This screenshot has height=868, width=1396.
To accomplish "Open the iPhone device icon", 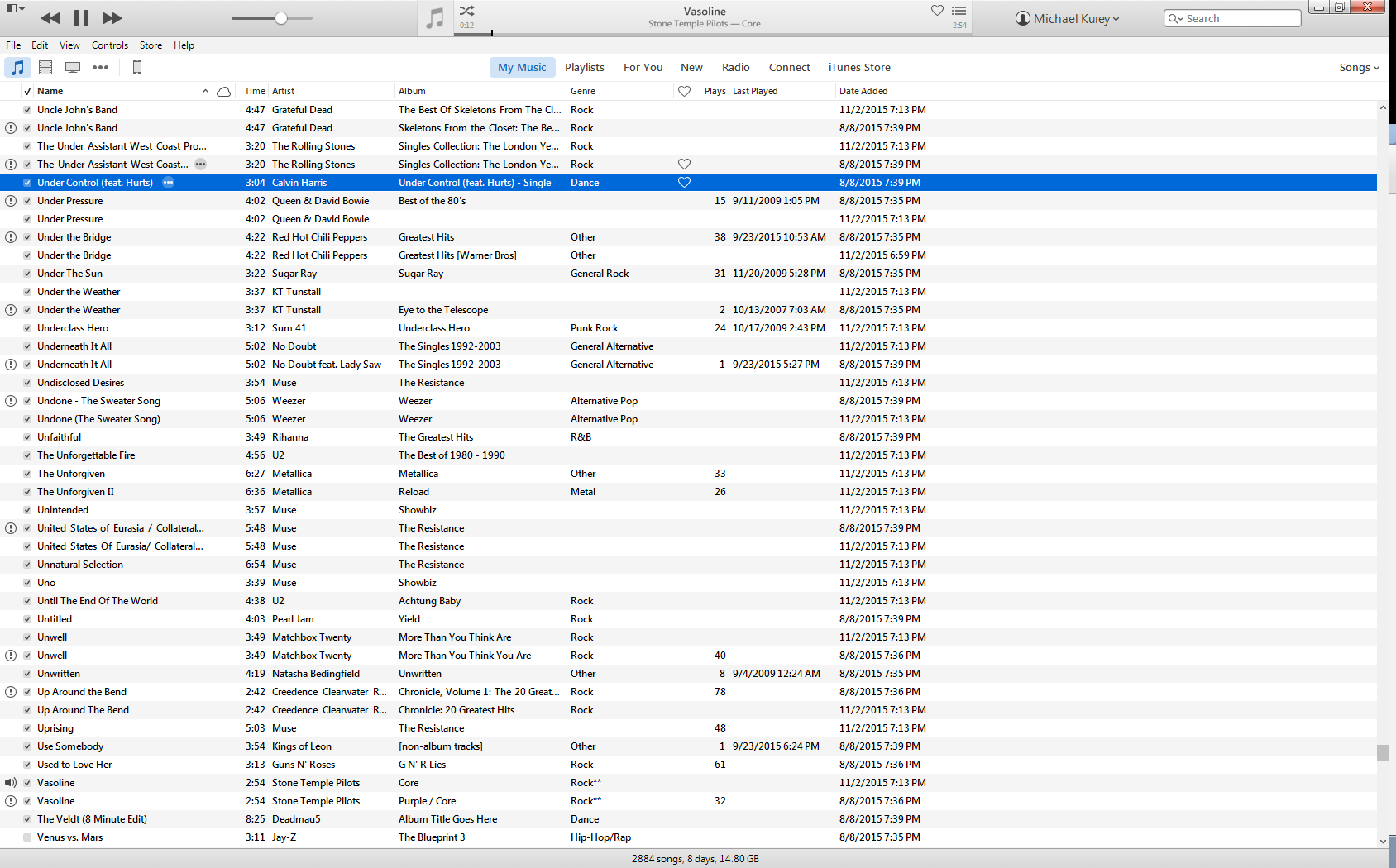I will [137, 68].
